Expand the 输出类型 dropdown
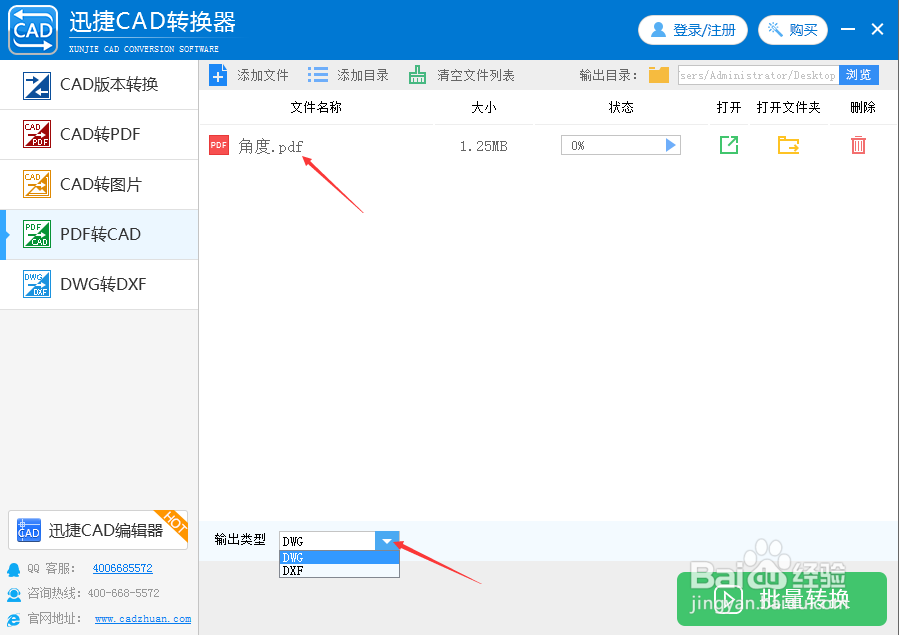 tap(388, 541)
